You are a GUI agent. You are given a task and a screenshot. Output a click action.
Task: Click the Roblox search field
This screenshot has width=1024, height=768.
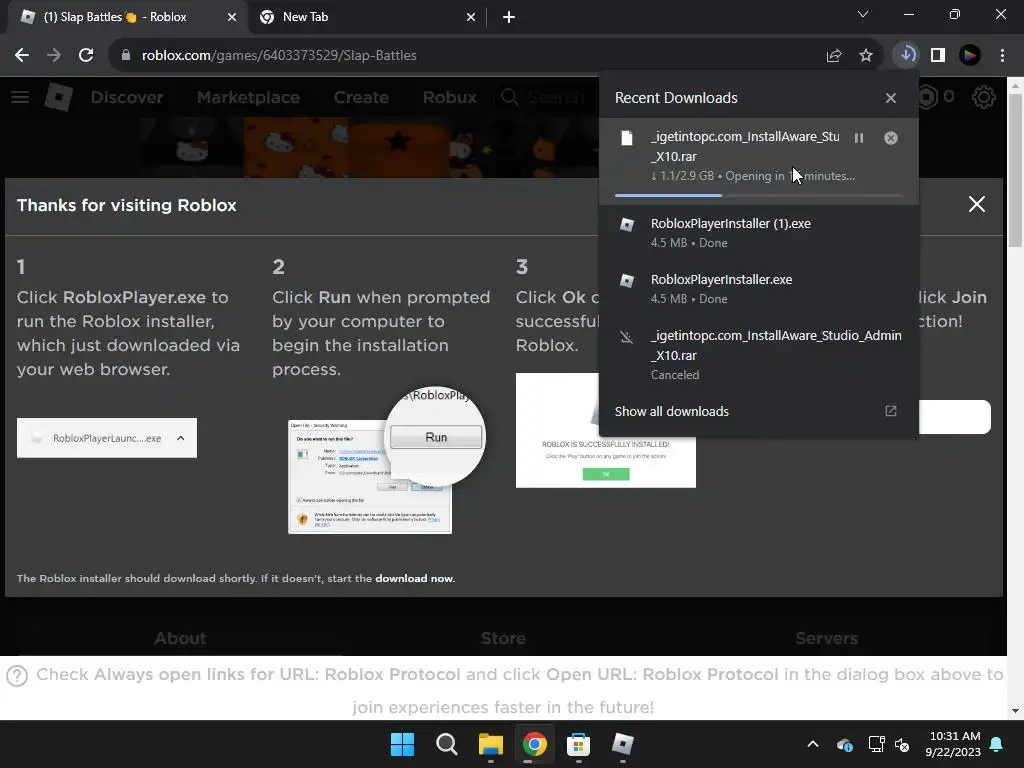pos(547,97)
